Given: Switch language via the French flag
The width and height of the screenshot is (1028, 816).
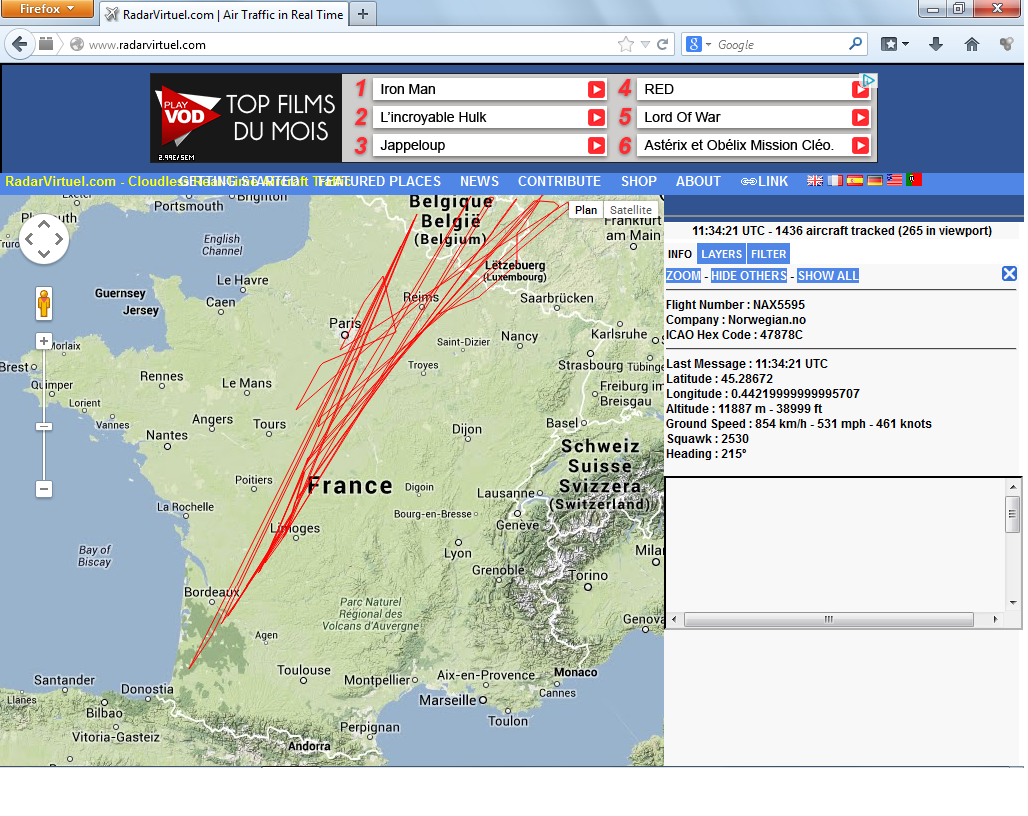Looking at the screenshot, I should coord(835,181).
